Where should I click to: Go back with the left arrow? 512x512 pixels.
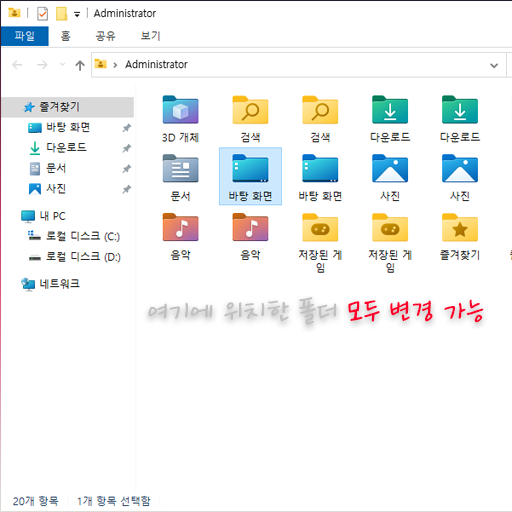[x=17, y=65]
